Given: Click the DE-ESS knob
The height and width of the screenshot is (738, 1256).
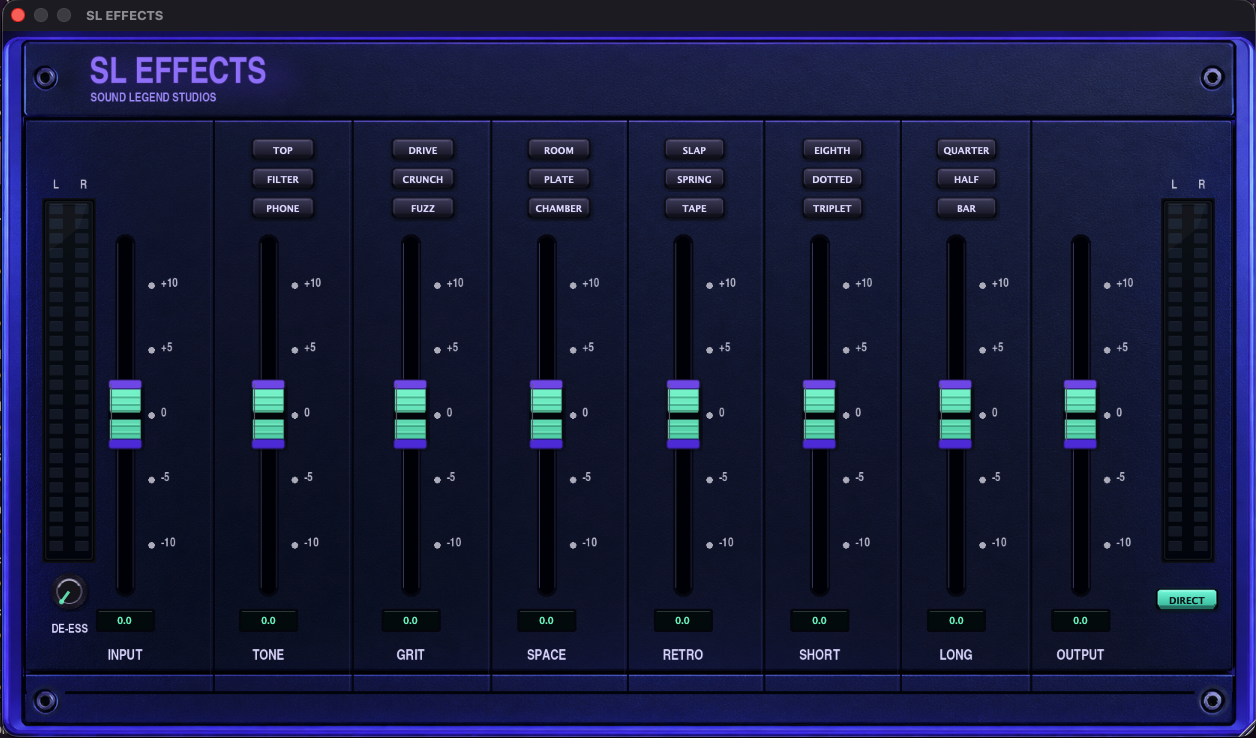Looking at the screenshot, I should click(69, 592).
